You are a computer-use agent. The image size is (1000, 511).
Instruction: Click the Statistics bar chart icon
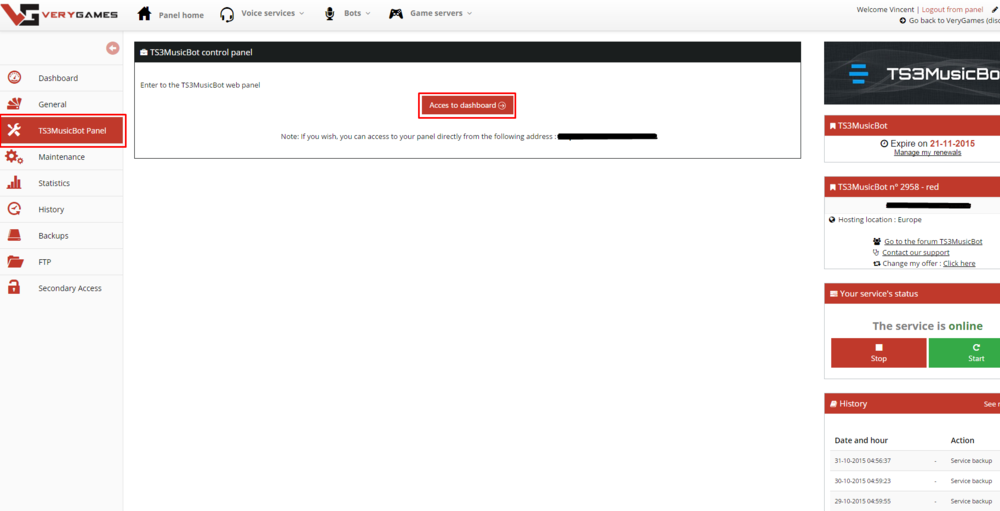pyautogui.click(x=14, y=183)
